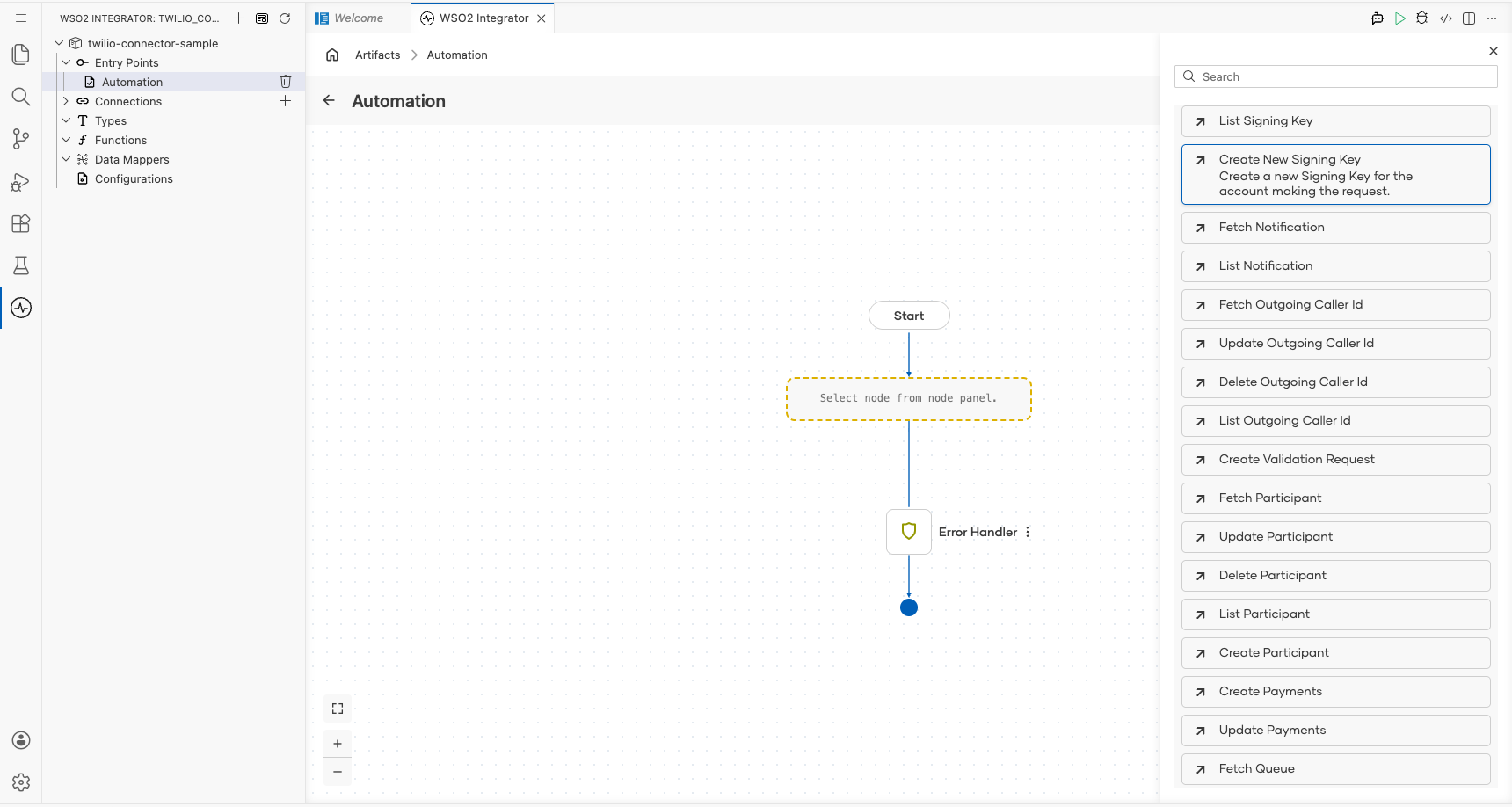Choose Fetch Outgoing Caller Id action
1512x807 pixels.
pos(1336,305)
